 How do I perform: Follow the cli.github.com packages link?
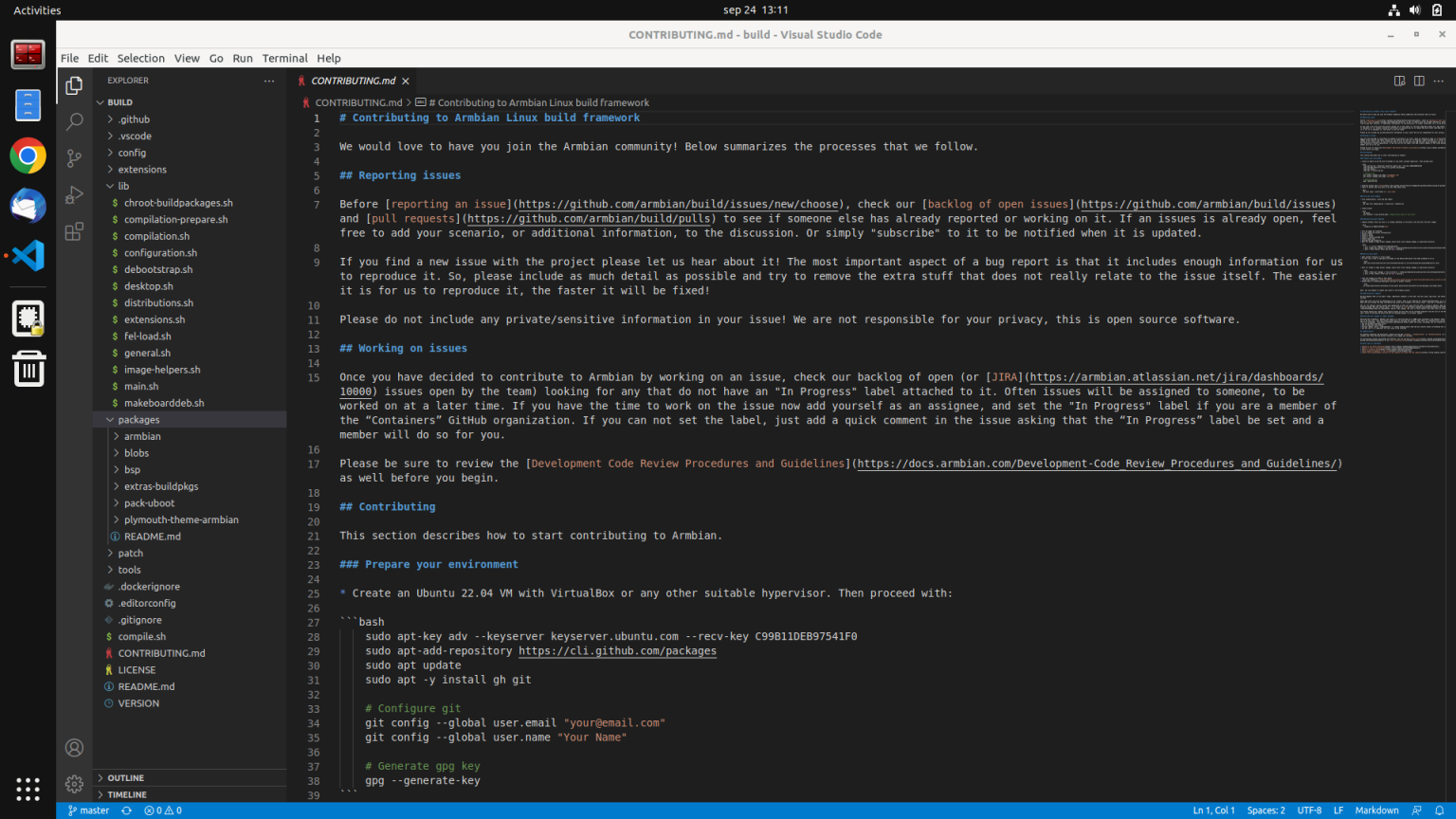(616, 651)
